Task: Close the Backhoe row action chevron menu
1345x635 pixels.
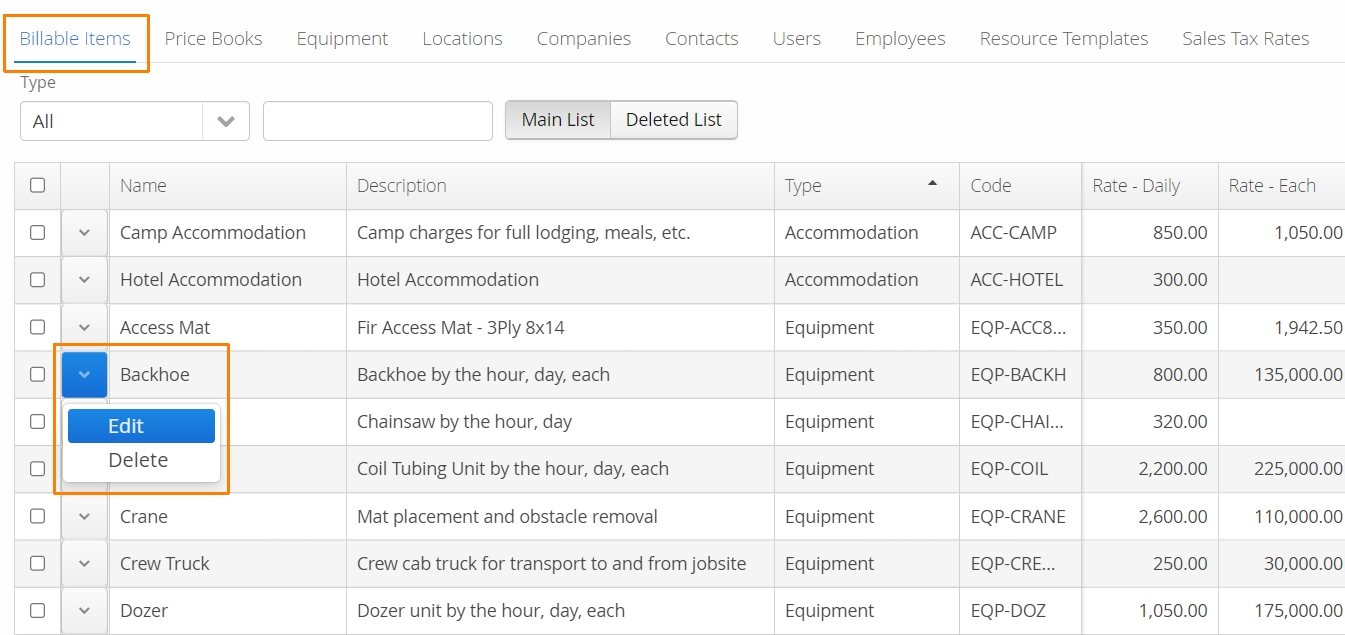Action: [84, 375]
